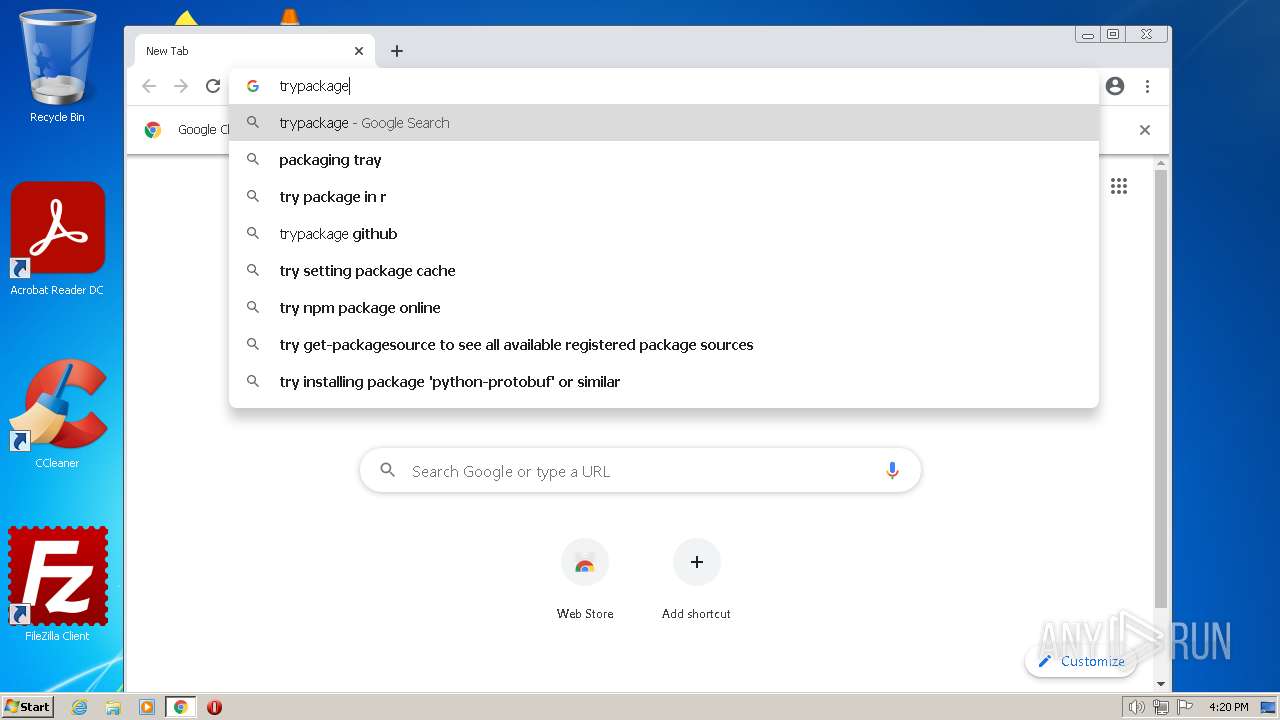Pick 'try setting package cache' suggestion
The width and height of the screenshot is (1280, 720).
[664, 271]
